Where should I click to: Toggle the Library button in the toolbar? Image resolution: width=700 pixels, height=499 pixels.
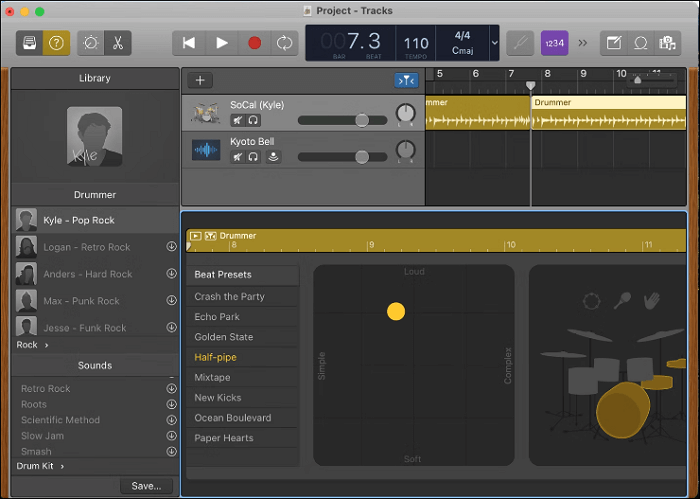(29, 43)
